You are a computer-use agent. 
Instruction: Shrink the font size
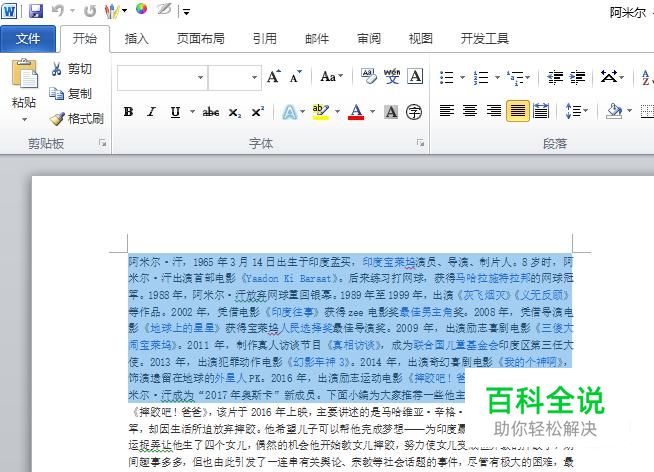coord(295,77)
